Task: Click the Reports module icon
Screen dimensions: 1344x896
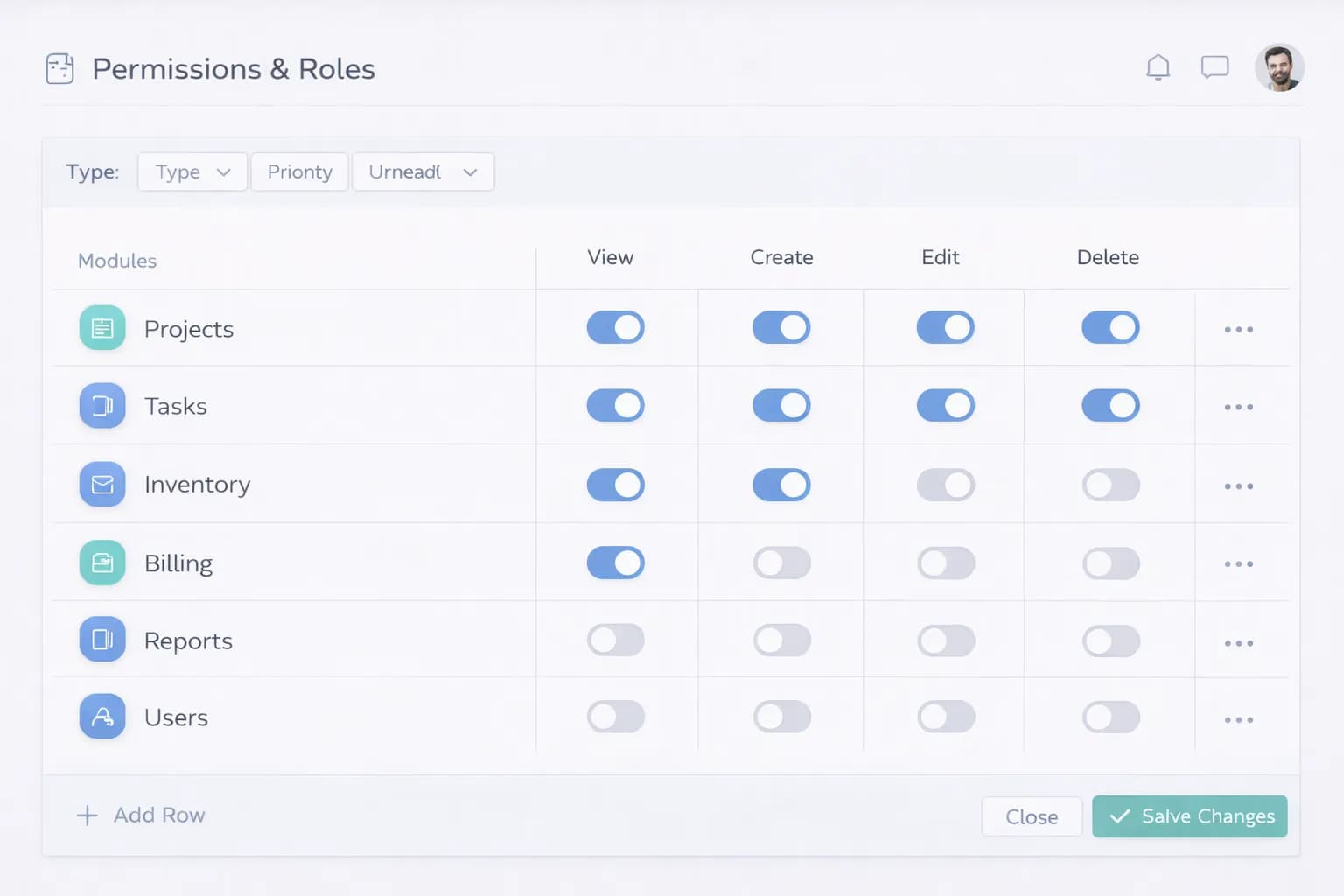Action: (x=102, y=640)
